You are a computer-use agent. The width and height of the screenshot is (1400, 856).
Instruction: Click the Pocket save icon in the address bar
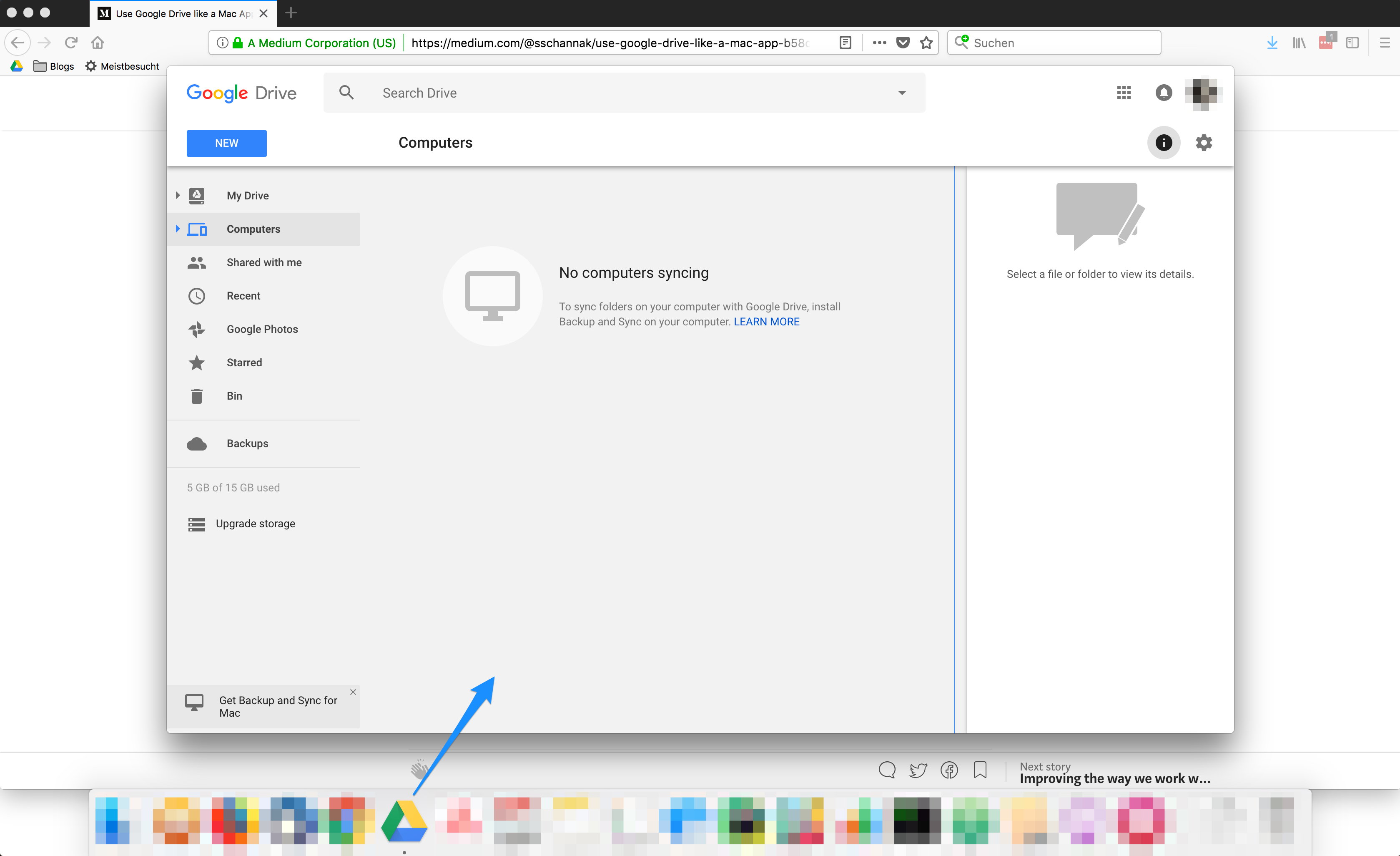pos(903,43)
